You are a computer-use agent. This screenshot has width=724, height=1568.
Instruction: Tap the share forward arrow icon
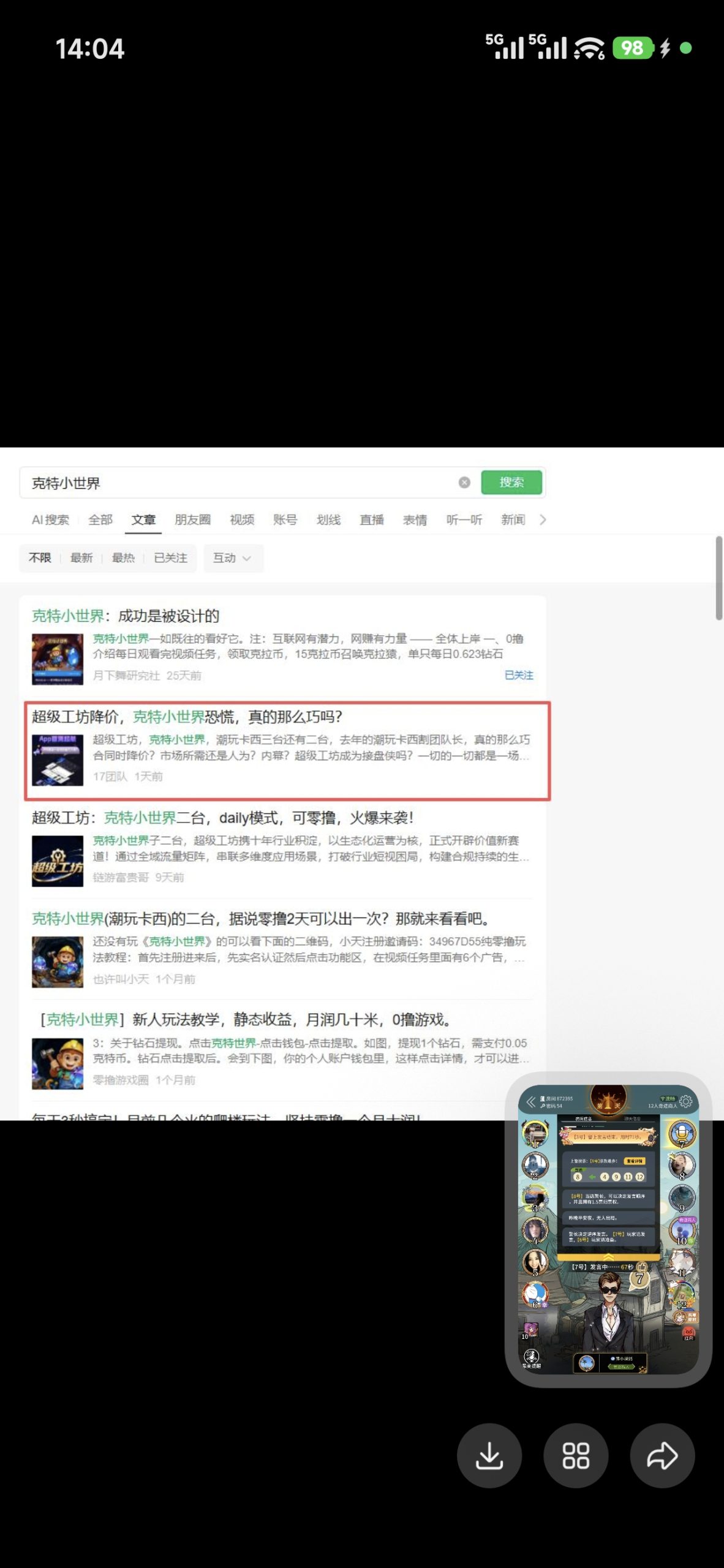point(662,1456)
